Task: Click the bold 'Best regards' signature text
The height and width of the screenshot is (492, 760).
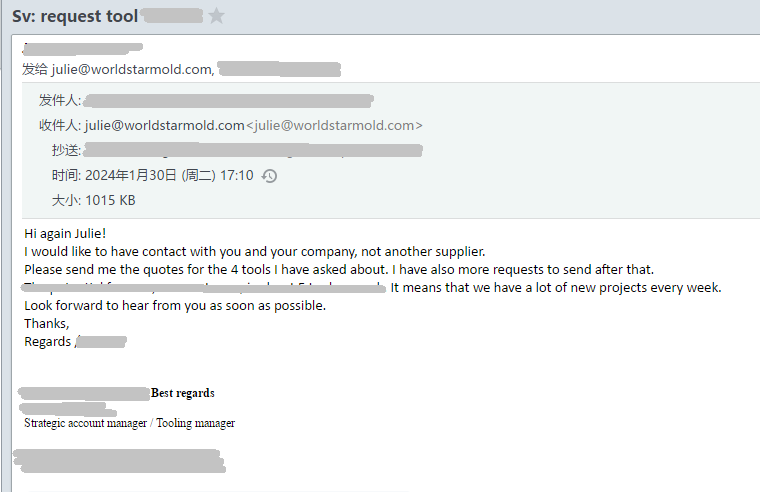Action: click(x=183, y=393)
